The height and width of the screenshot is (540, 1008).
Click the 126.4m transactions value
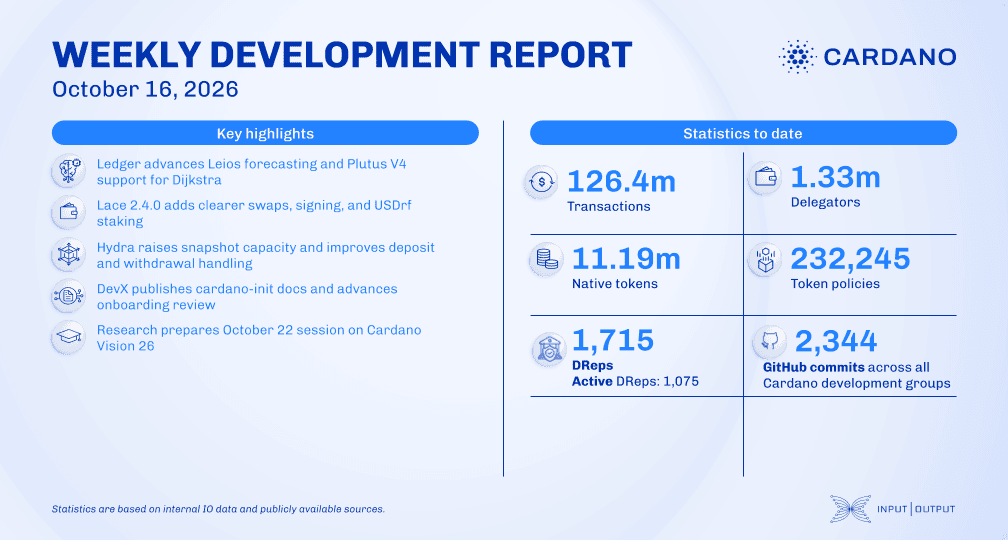[x=621, y=181]
